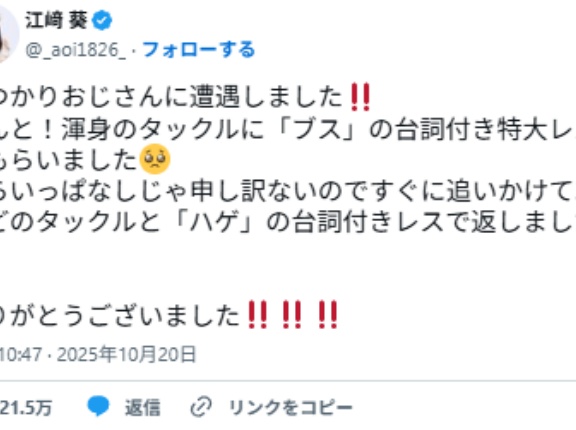This screenshot has width=576, height=430.
Task: Click the tweet line containing 「ハゲ」
Action: click(x=288, y=222)
